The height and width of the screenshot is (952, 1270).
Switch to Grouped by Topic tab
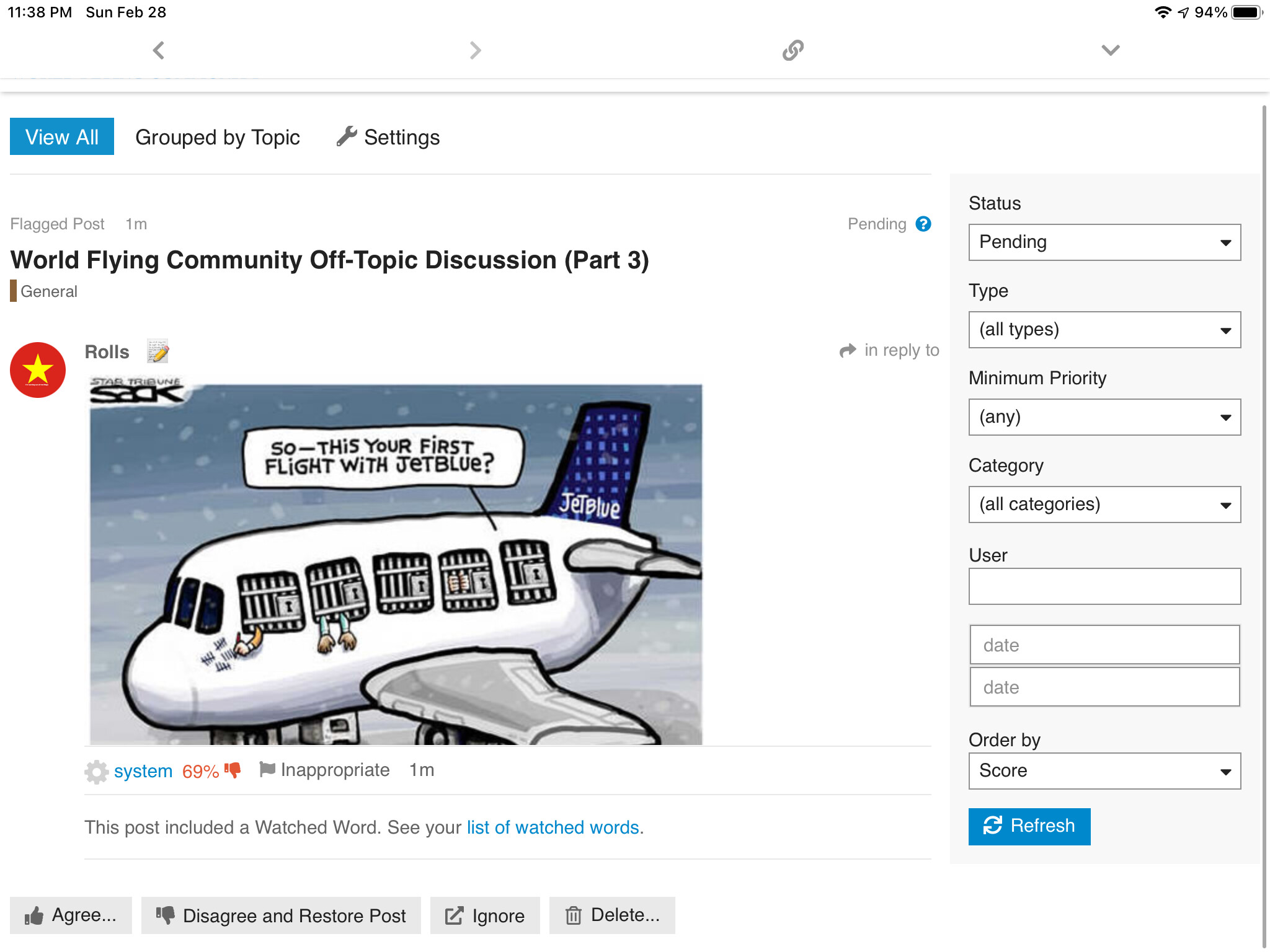click(x=218, y=137)
